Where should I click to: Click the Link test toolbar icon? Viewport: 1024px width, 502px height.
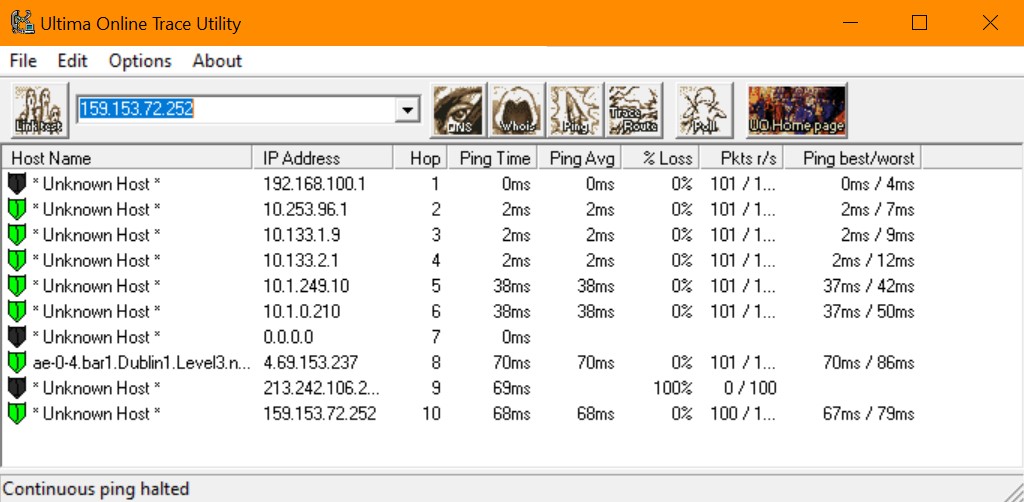point(38,109)
